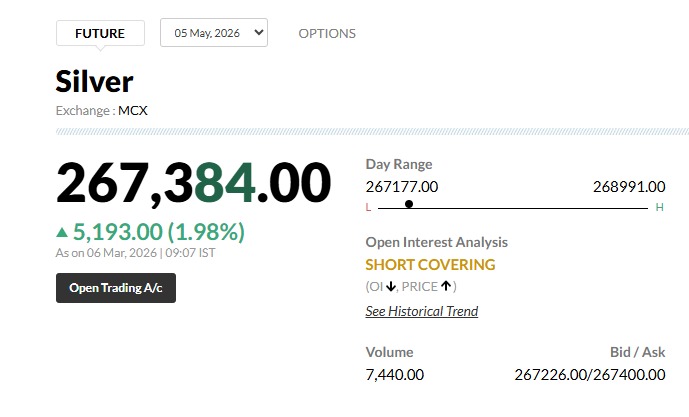The image size is (689, 417).
Task: Switch to the FUTURE tab
Action: [x=100, y=33]
